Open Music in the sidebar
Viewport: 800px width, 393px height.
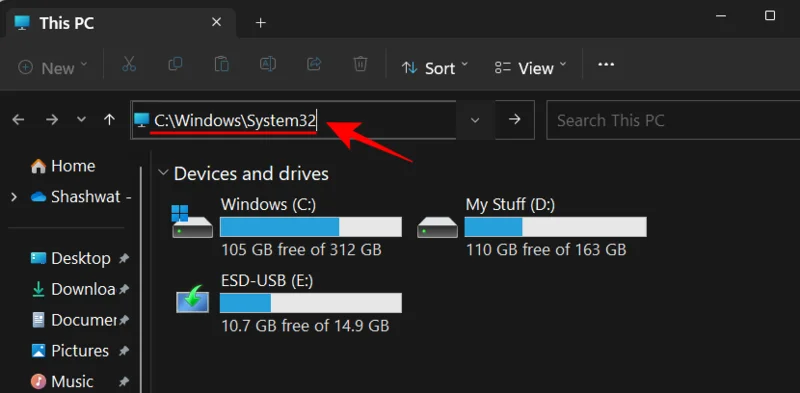coord(62,381)
